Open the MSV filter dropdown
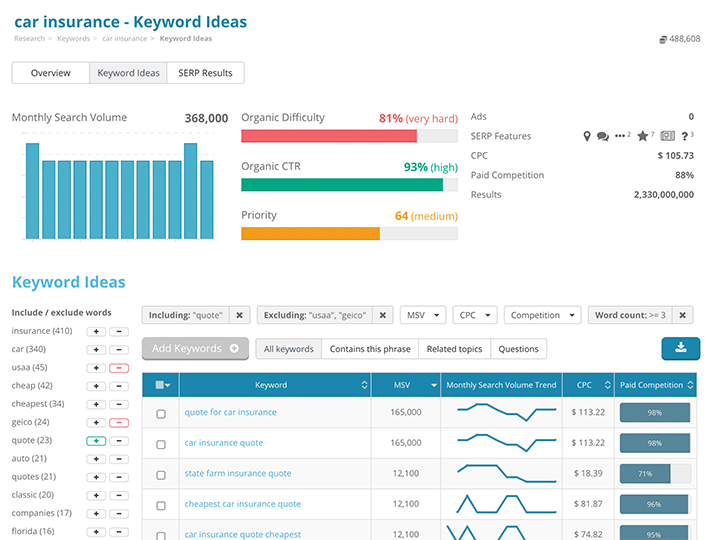Image resolution: width=720 pixels, height=540 pixels. (422, 315)
